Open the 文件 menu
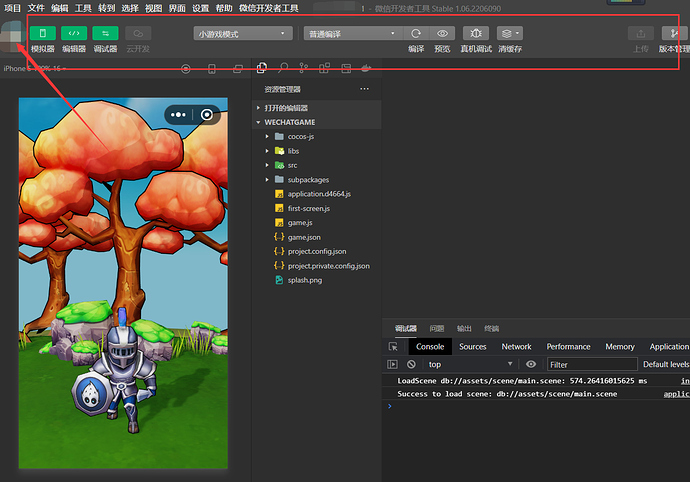Screen dimensions: 690x482 click(x=36, y=8)
